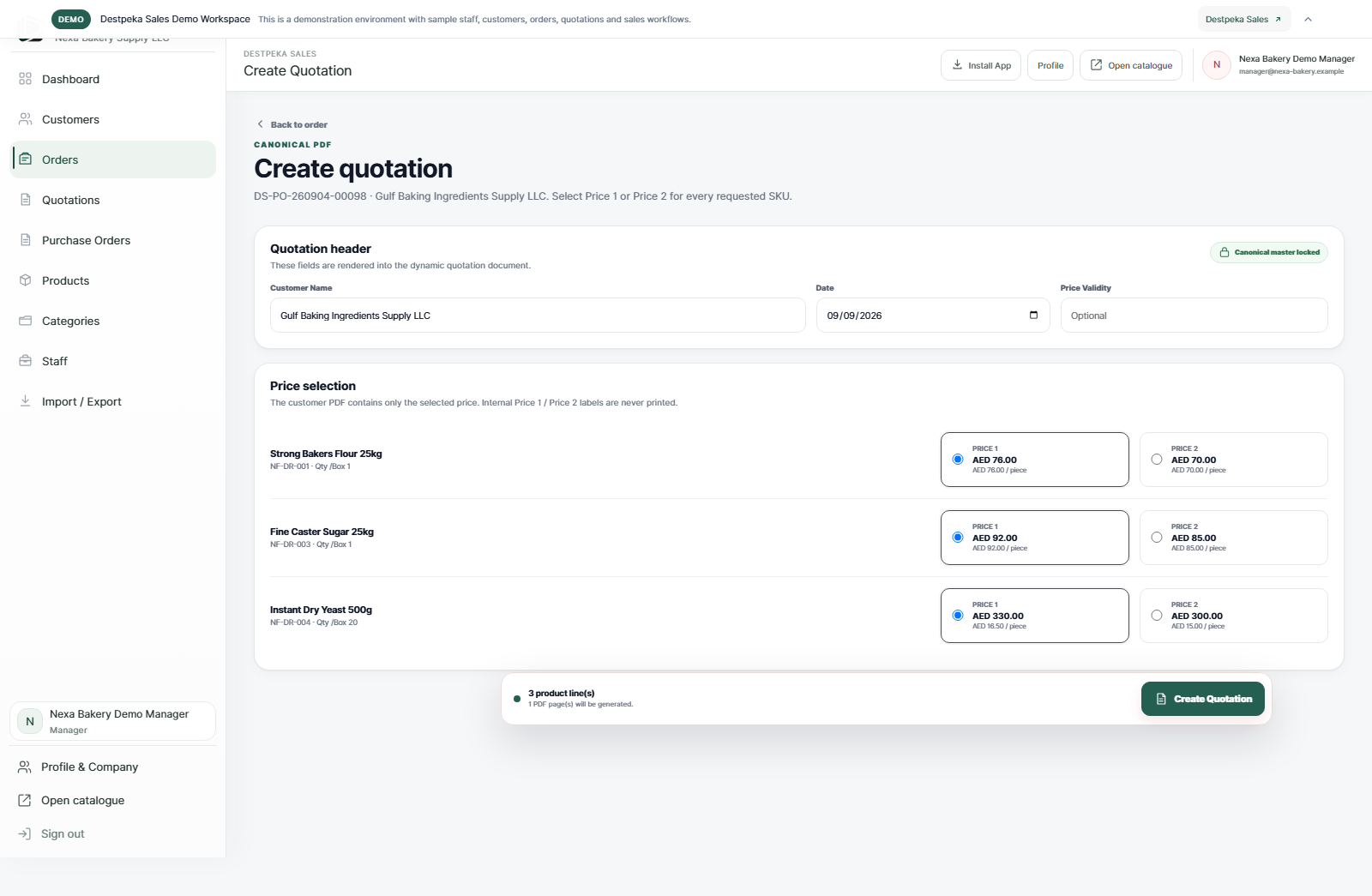Image resolution: width=1372 pixels, height=896 pixels.
Task: Open the Quotations menu item
Action: pos(112,200)
